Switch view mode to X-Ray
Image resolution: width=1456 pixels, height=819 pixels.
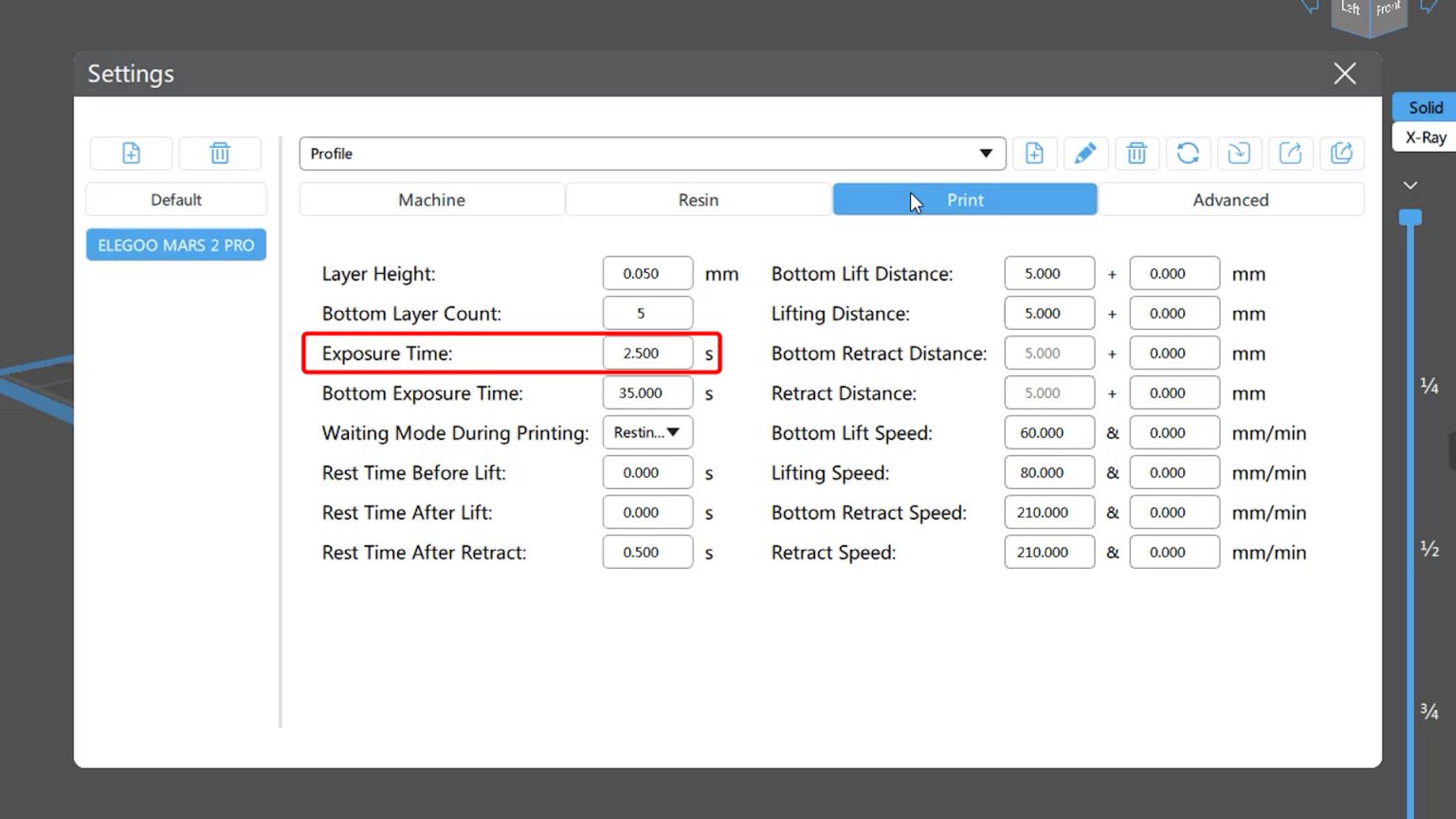[1425, 137]
